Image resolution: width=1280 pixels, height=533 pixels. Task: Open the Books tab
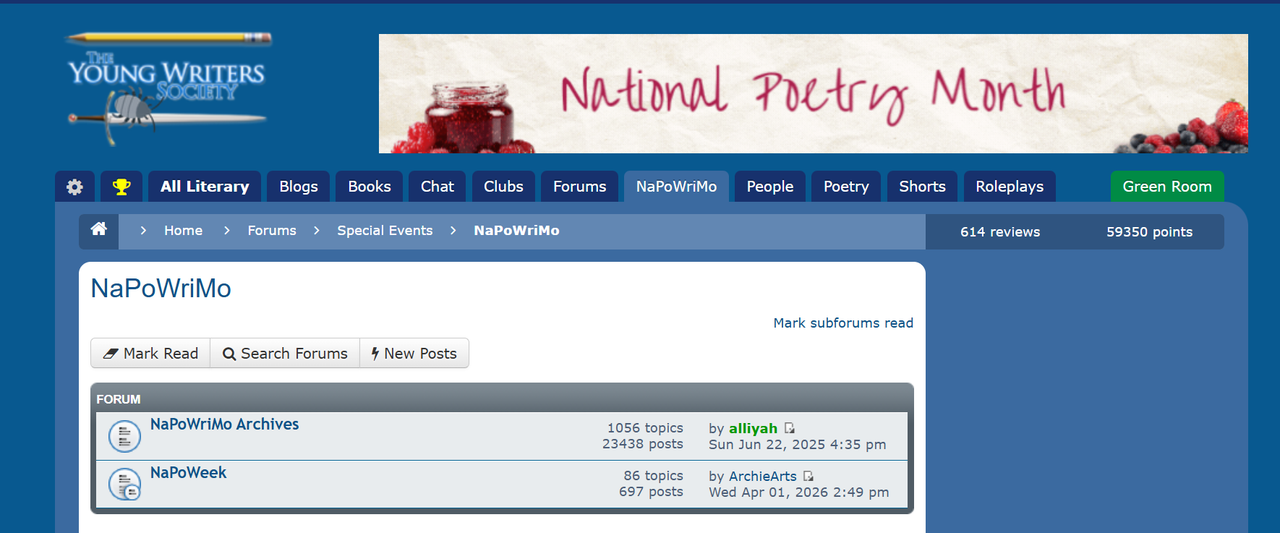click(369, 186)
